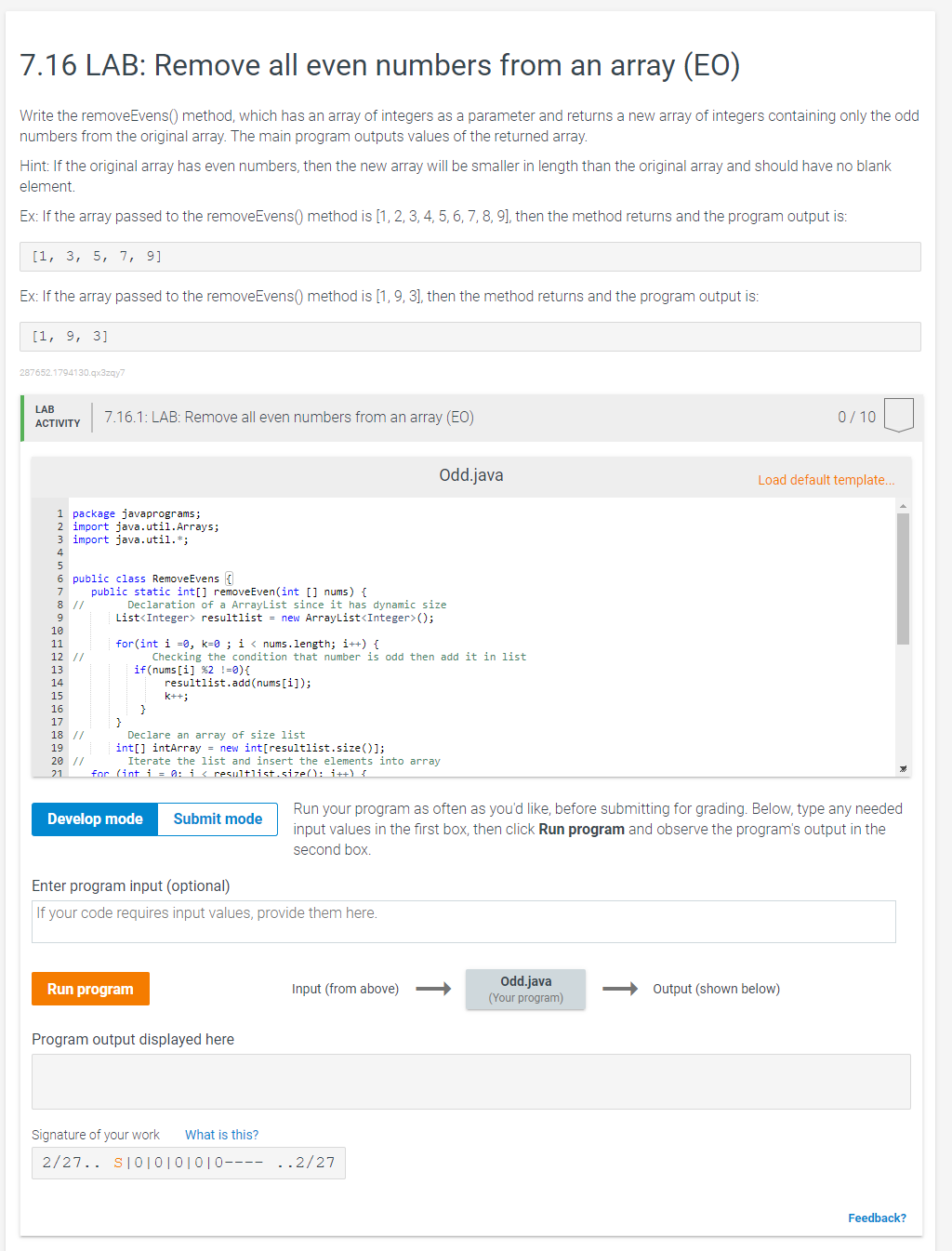The height and width of the screenshot is (1251, 952).
Task: Switch to Develop mode
Action: pos(94,818)
